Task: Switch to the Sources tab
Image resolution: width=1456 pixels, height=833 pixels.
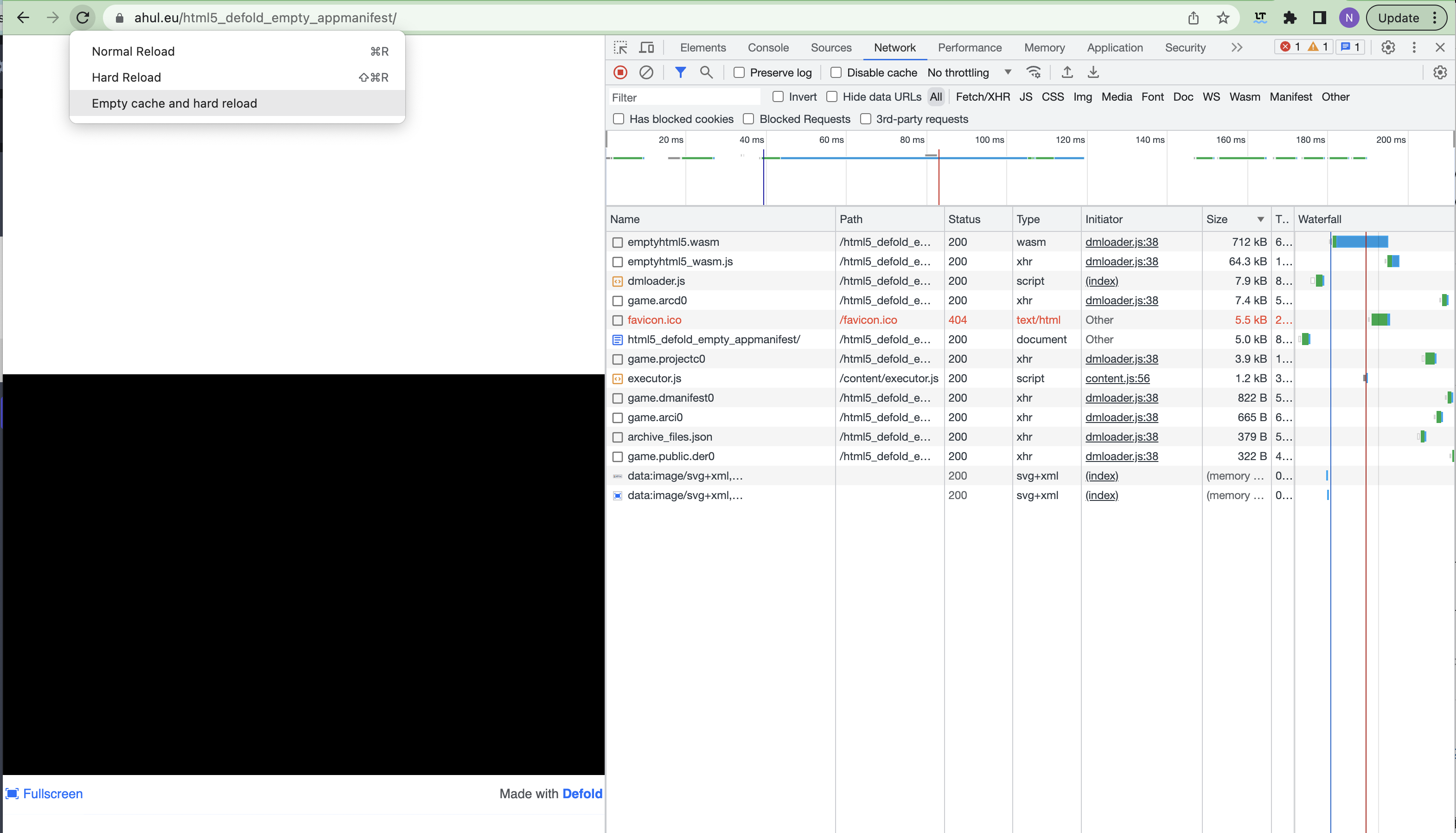Action: (831, 47)
